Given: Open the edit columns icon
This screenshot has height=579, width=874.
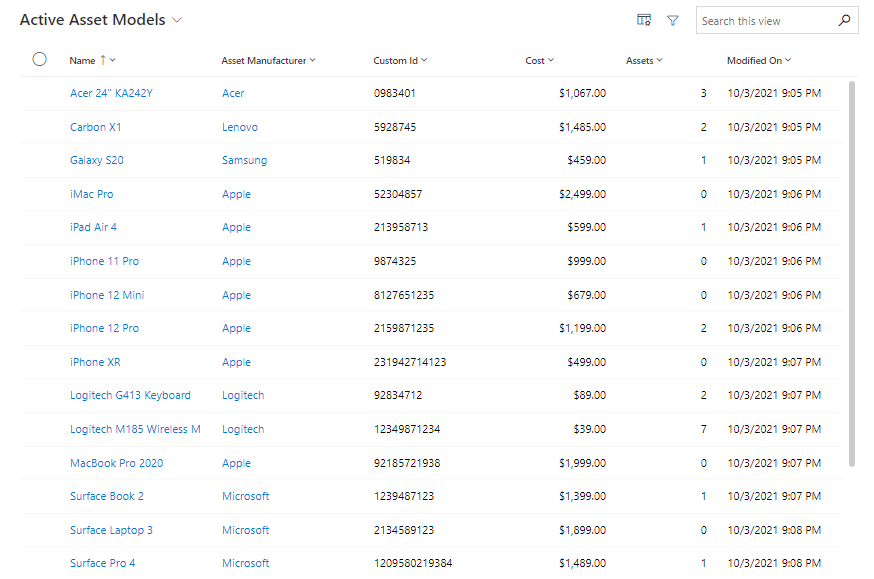Looking at the screenshot, I should coord(644,20).
